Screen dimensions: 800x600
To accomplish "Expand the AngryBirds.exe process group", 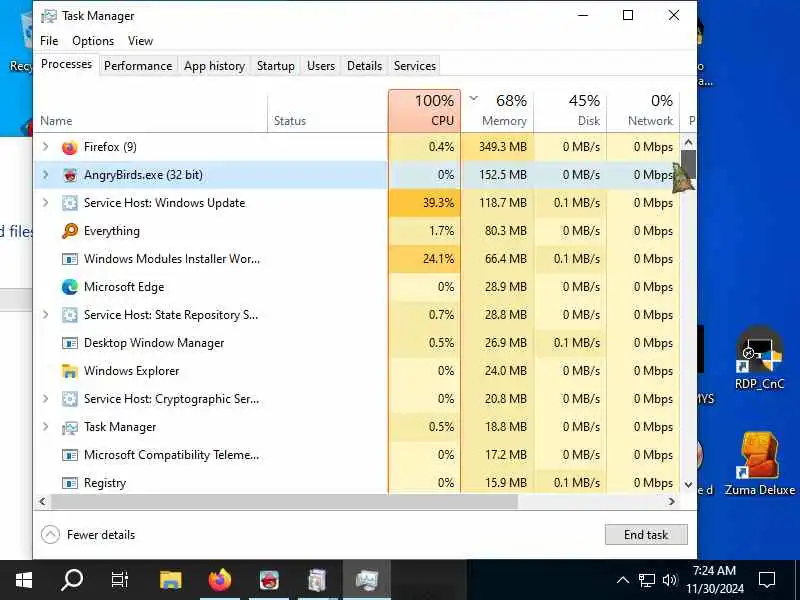I will tap(45, 175).
